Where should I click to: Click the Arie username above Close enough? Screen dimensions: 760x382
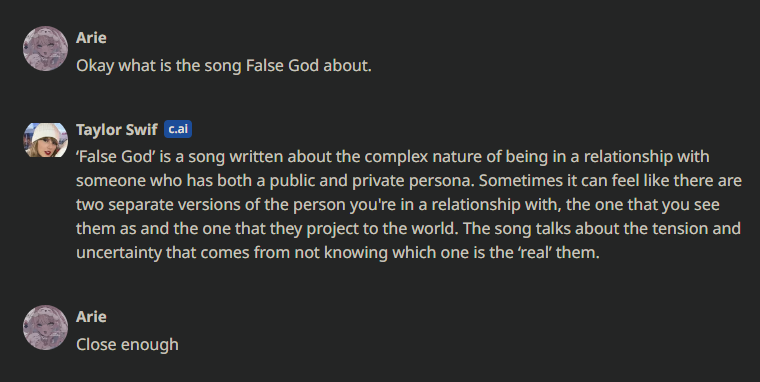(x=91, y=317)
